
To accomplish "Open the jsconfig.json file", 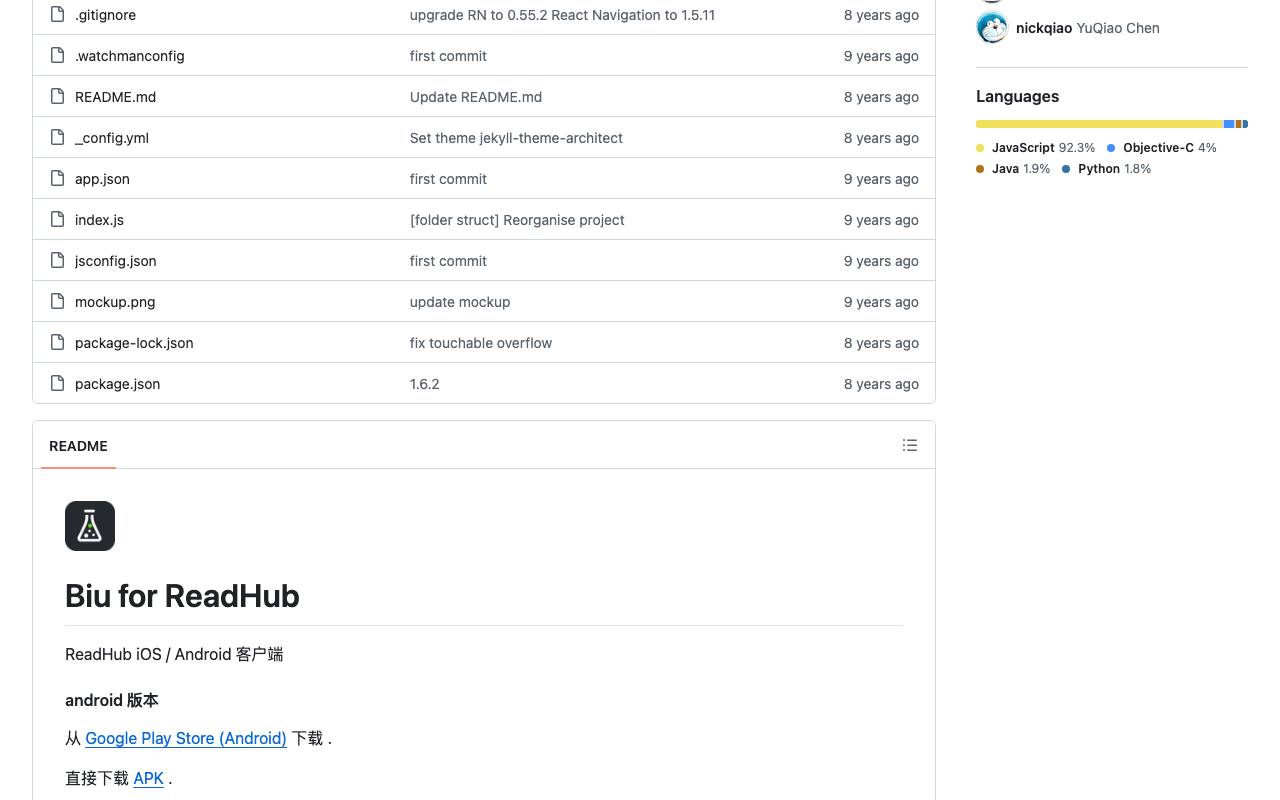I will 116,261.
